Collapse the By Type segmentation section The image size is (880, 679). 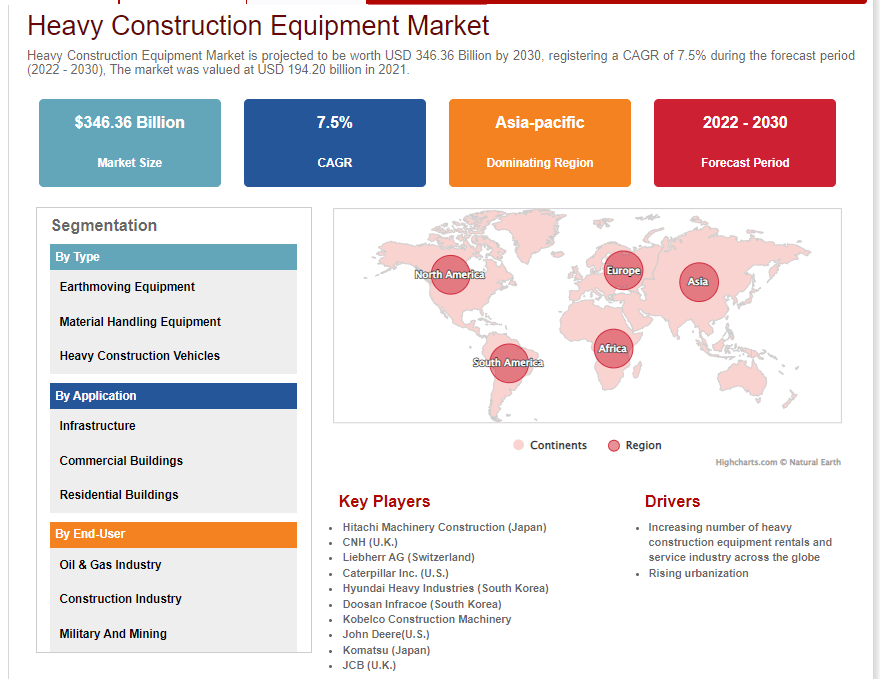[x=173, y=257]
